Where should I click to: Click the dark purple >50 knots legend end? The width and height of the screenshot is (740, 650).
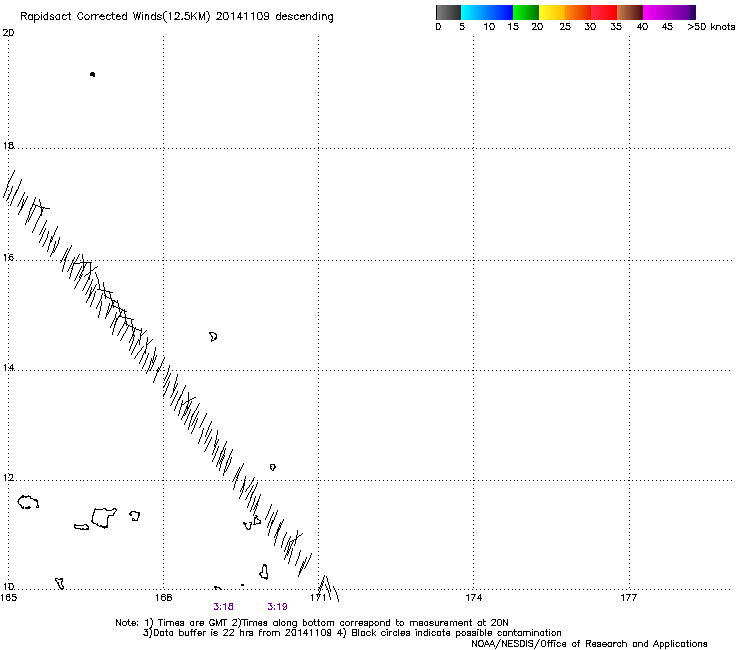click(693, 12)
